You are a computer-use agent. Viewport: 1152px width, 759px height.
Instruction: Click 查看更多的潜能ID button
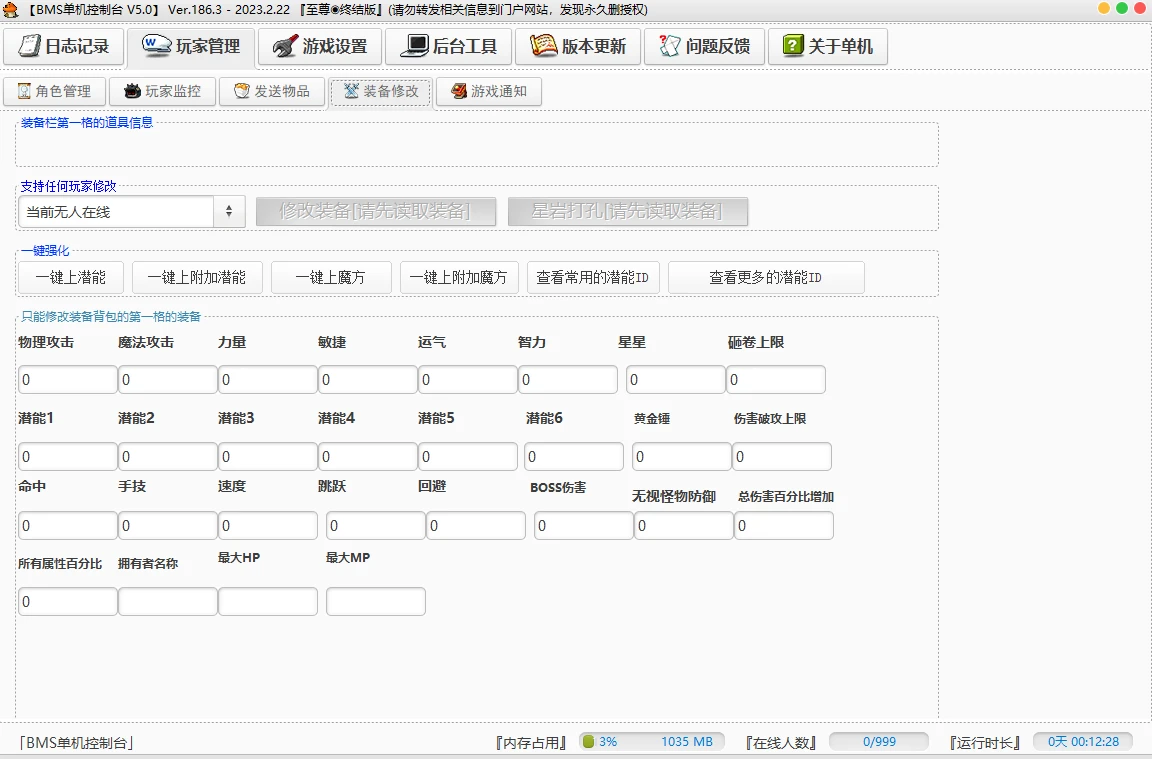(x=765, y=278)
